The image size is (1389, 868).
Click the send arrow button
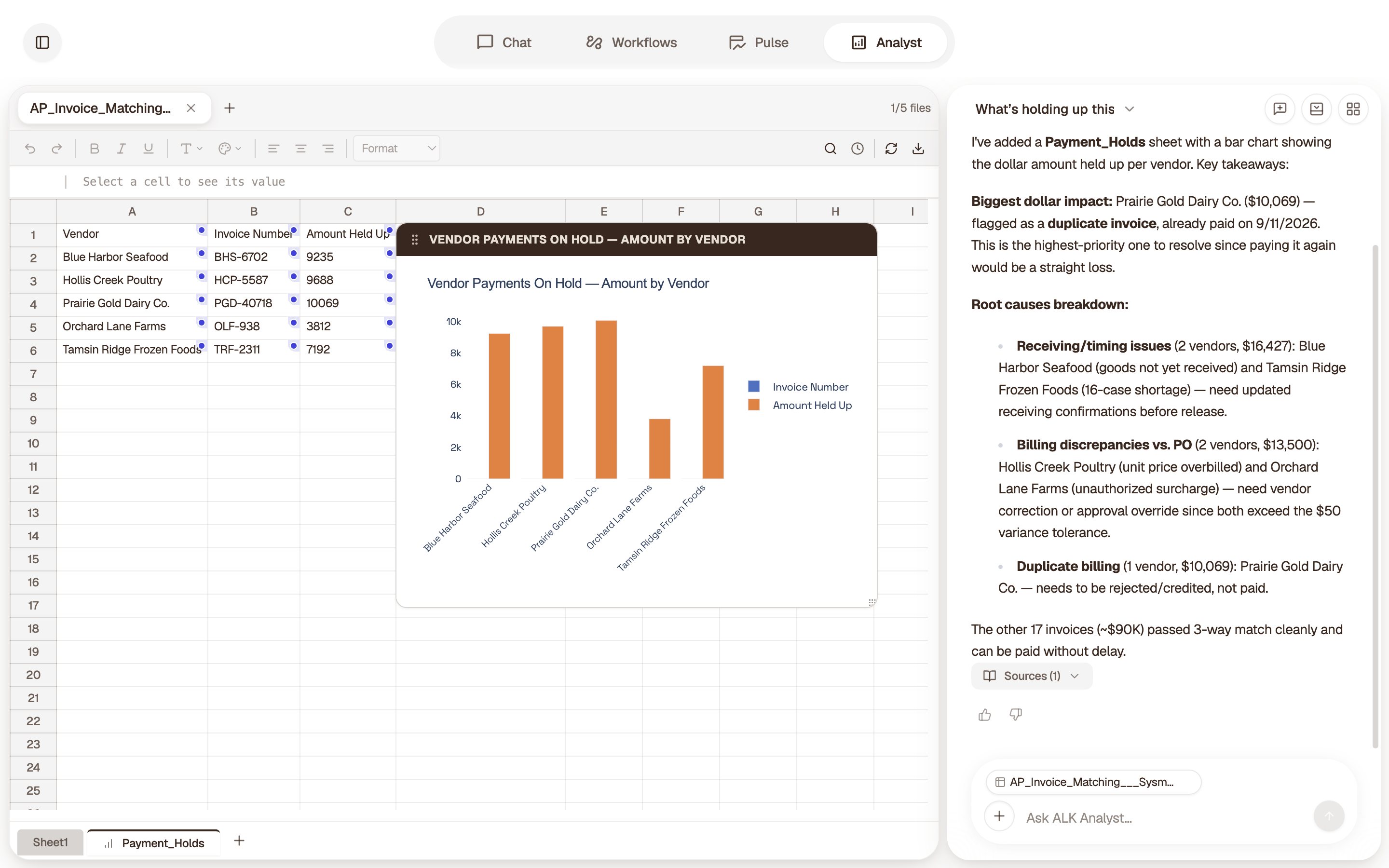pos(1329,816)
